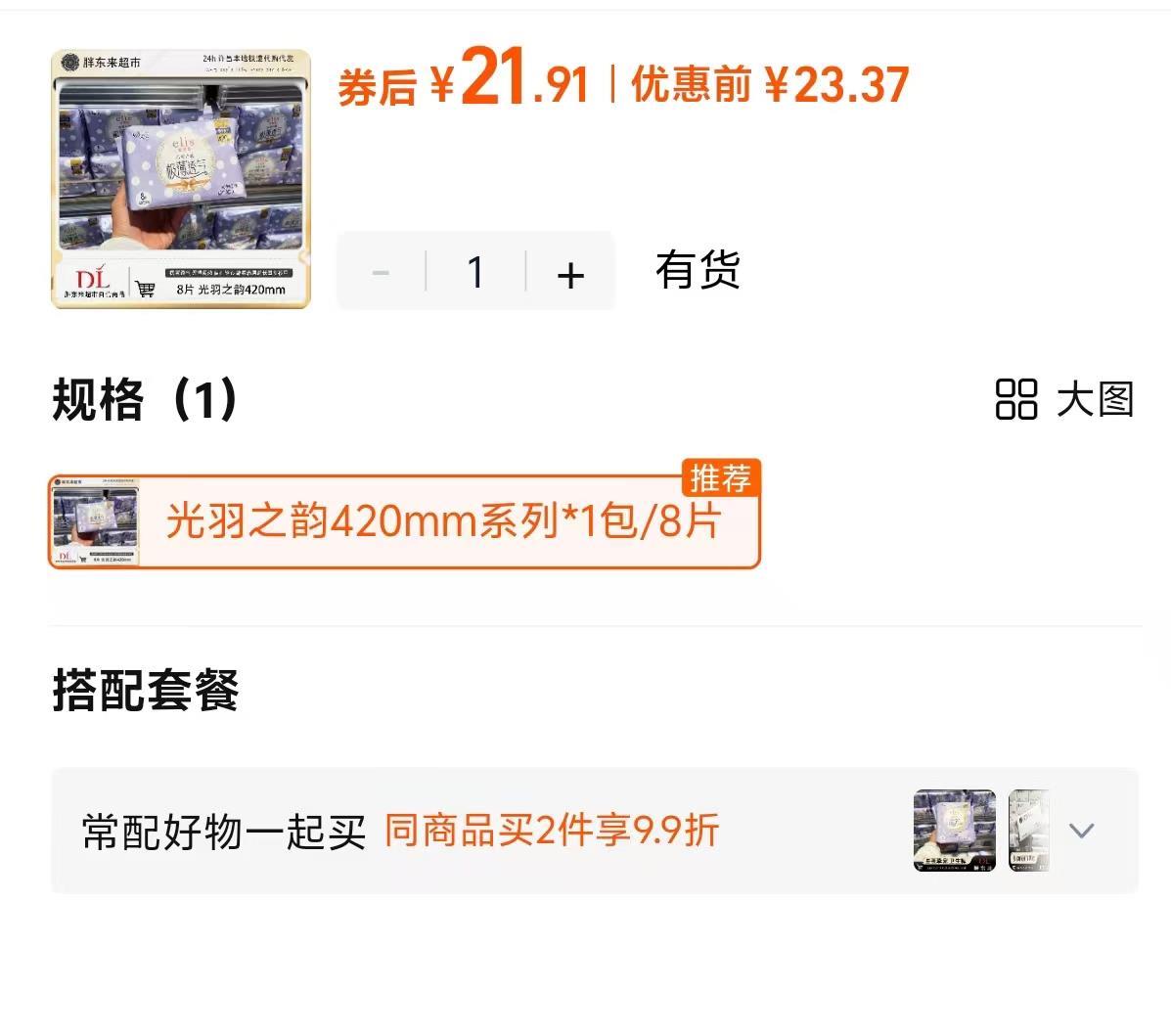This screenshot has height=1036, width=1171.
Task: Click the shopping cart icon on product image
Action: tap(146, 289)
